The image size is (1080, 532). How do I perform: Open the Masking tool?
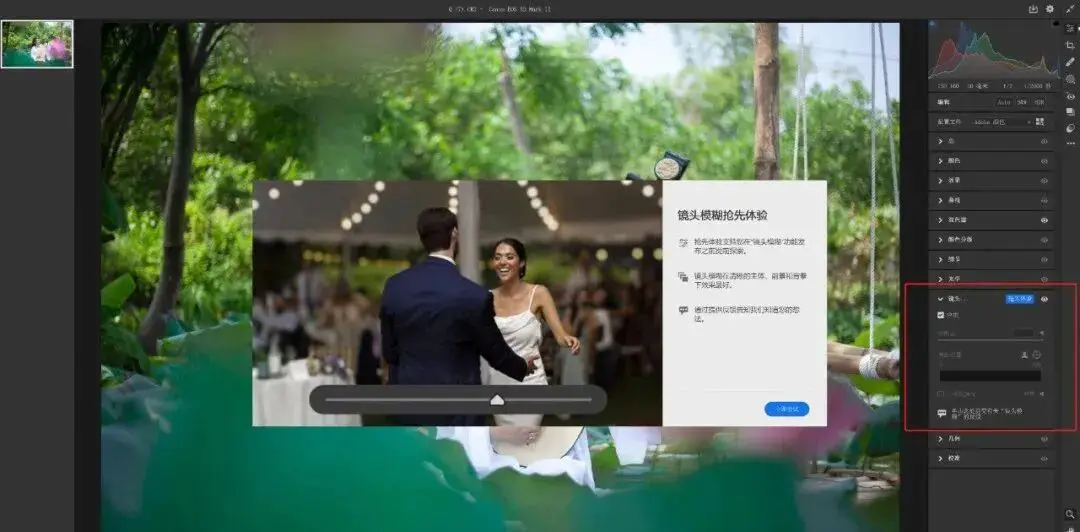point(1070,79)
